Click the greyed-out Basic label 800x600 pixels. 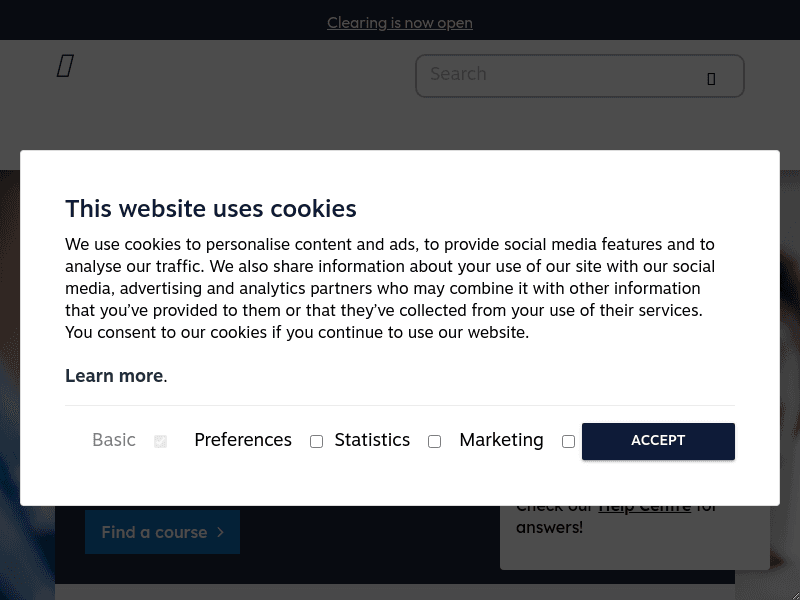pyautogui.click(x=114, y=440)
